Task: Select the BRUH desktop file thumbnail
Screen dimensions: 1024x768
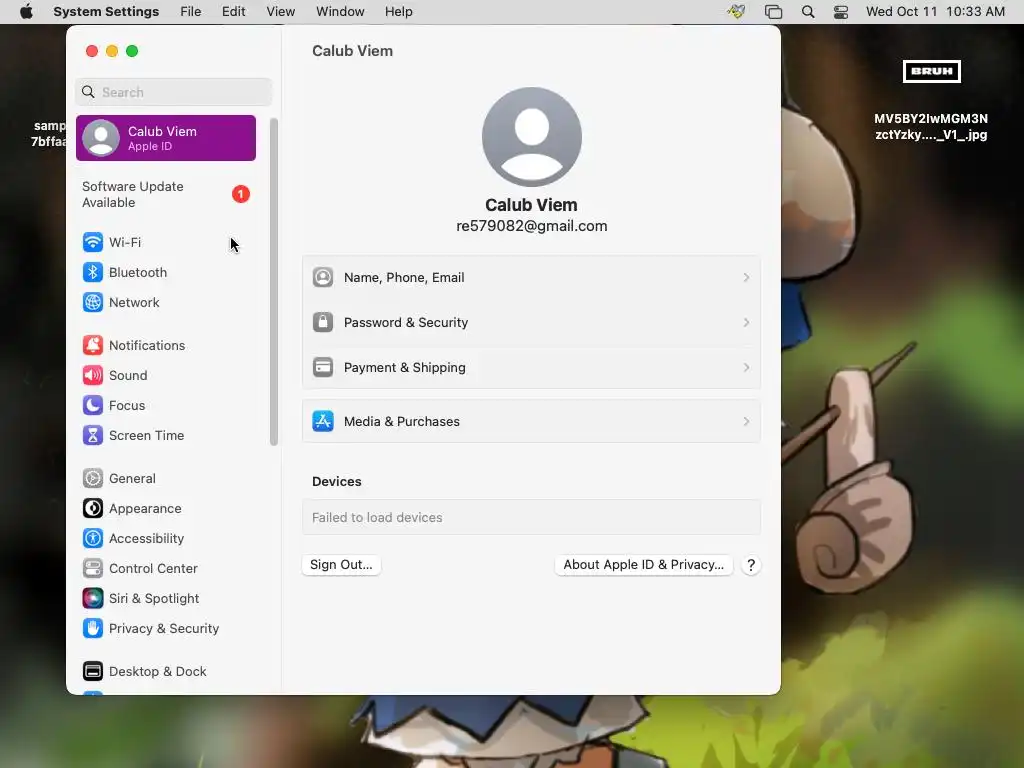Action: [931, 71]
